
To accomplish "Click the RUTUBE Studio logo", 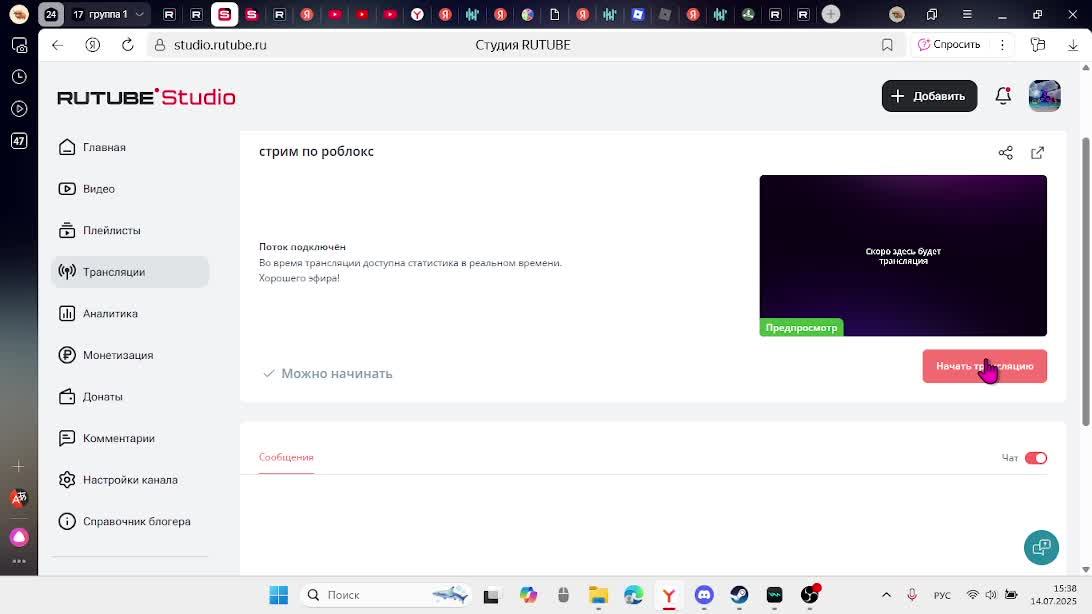I will click(x=146, y=97).
